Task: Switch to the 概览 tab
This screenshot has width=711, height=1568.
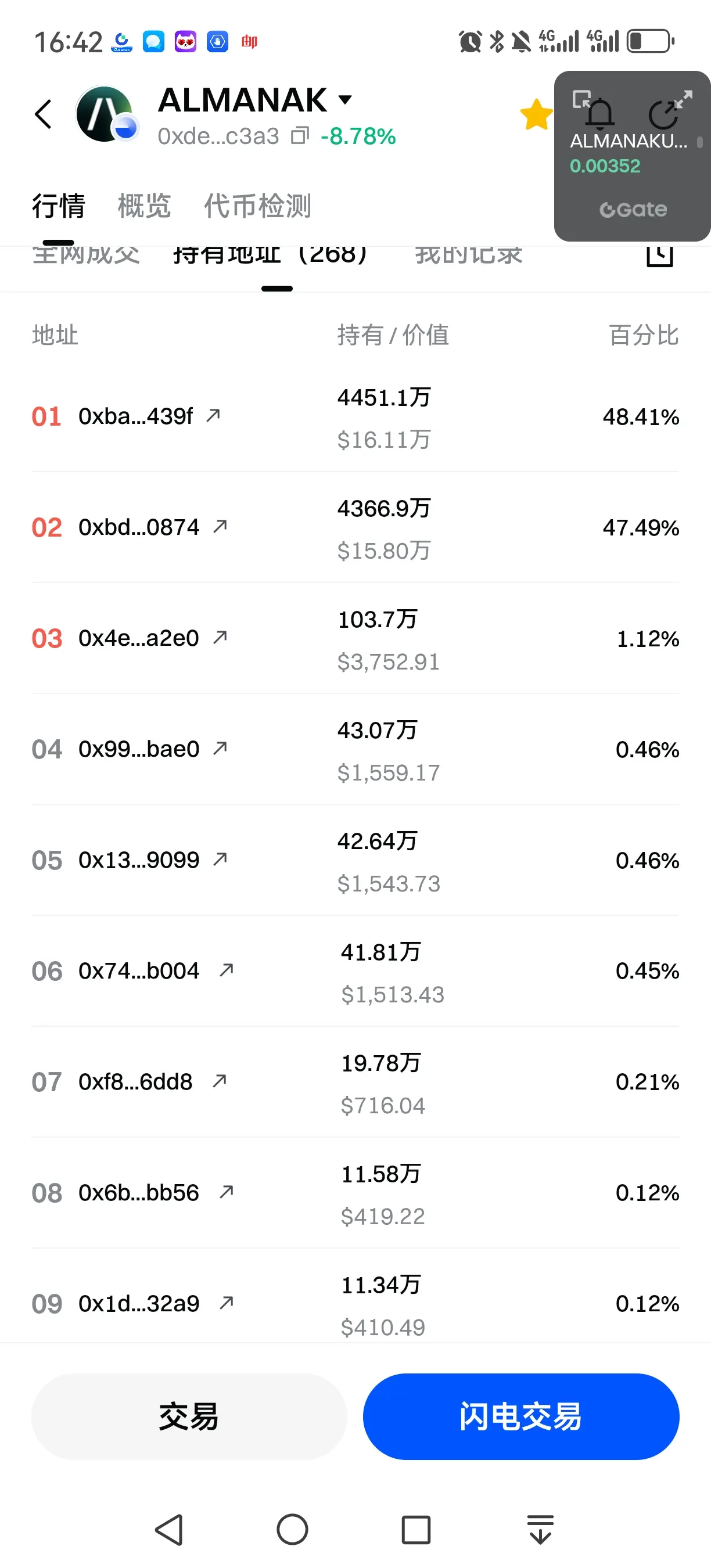Action: (x=144, y=206)
